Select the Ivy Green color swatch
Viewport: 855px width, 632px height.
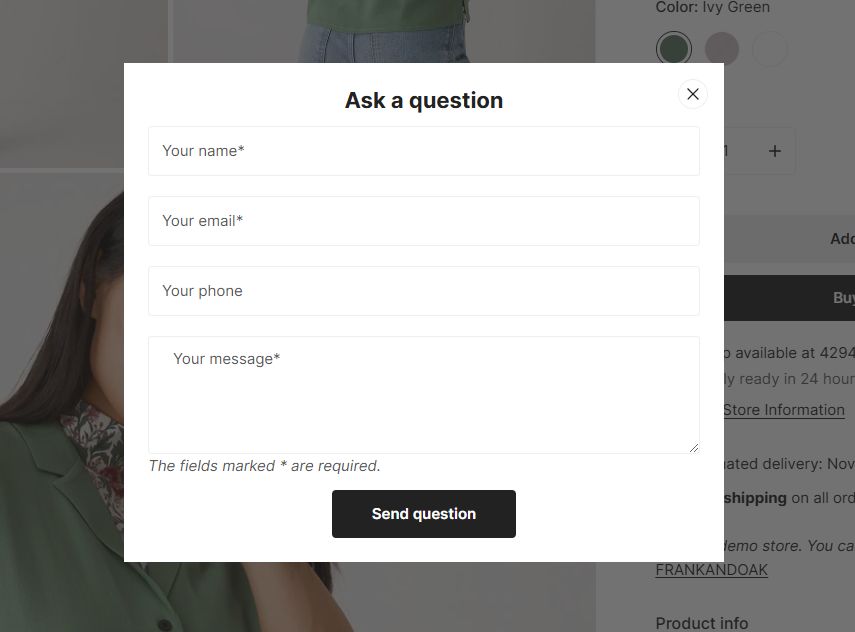click(x=674, y=49)
